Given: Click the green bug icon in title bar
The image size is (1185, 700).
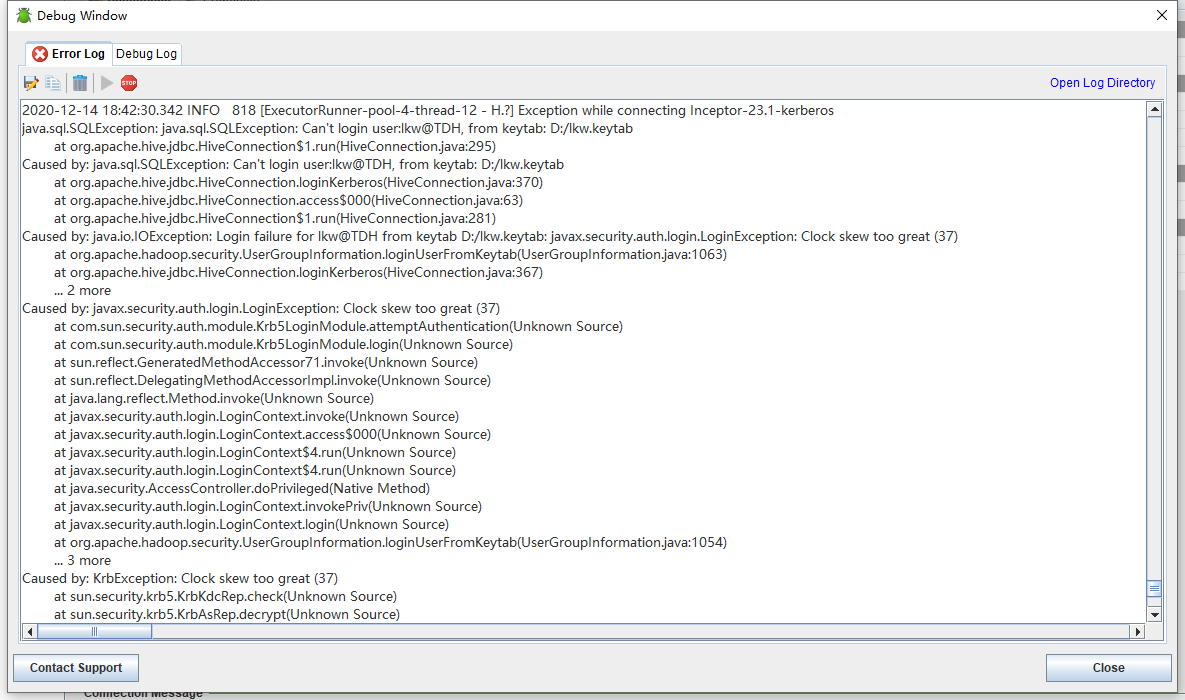Looking at the screenshot, I should pyautogui.click(x=23, y=15).
